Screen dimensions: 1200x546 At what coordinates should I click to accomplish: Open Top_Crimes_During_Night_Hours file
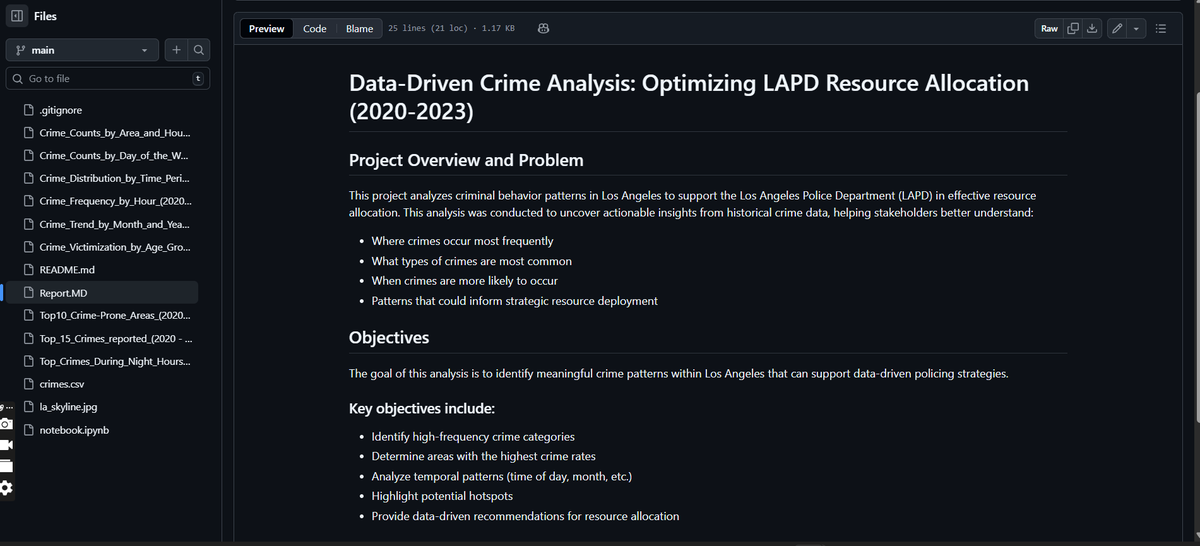click(114, 361)
